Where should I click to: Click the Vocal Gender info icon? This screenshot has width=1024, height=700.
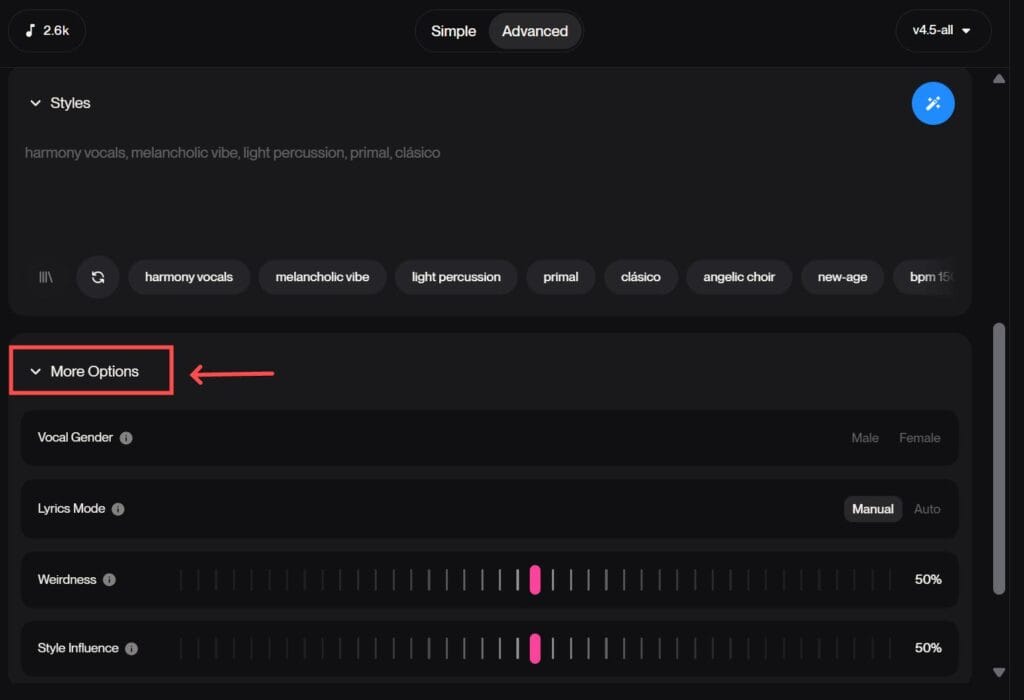click(x=126, y=438)
